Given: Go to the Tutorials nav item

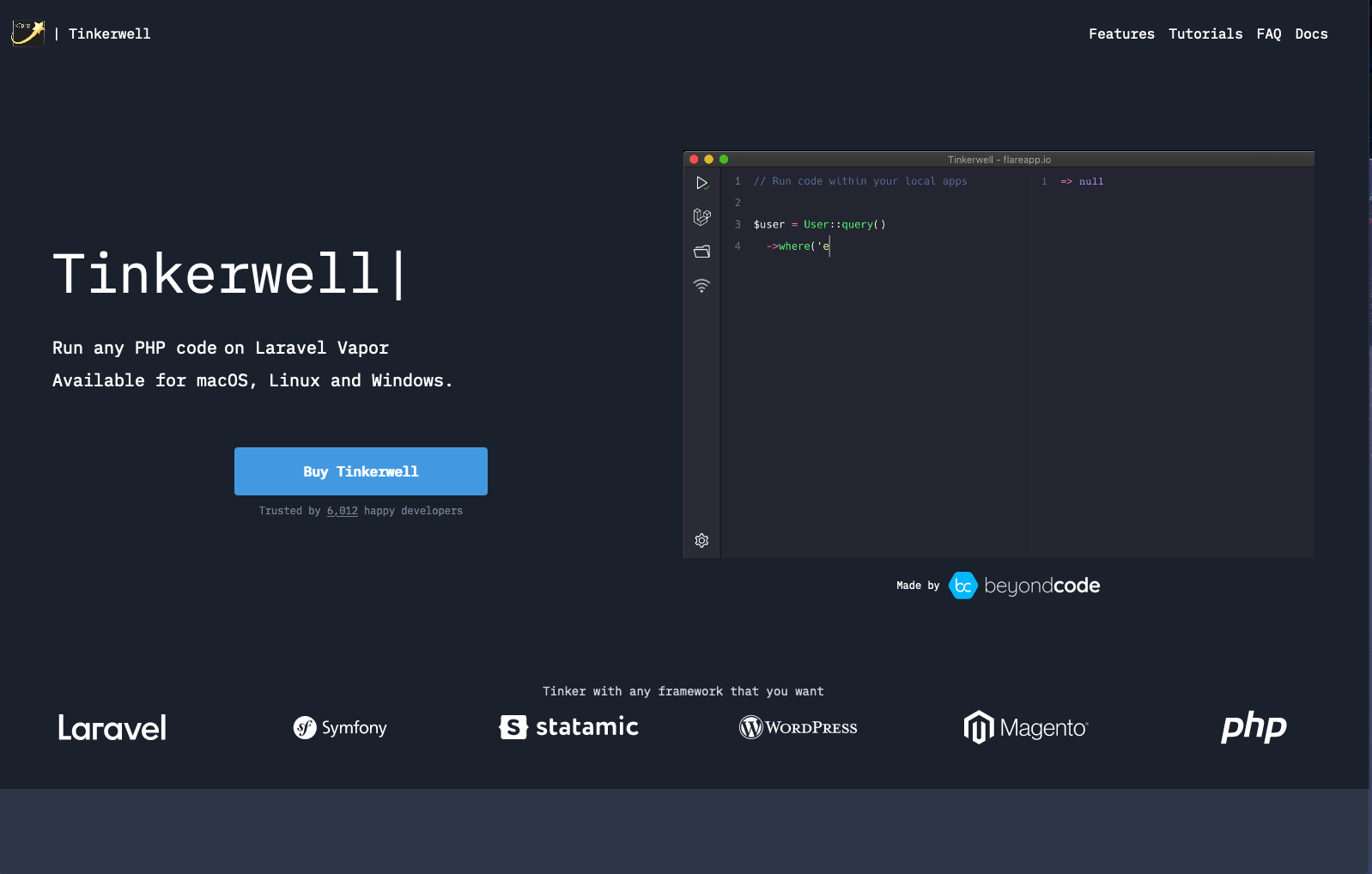Looking at the screenshot, I should pos(1205,33).
